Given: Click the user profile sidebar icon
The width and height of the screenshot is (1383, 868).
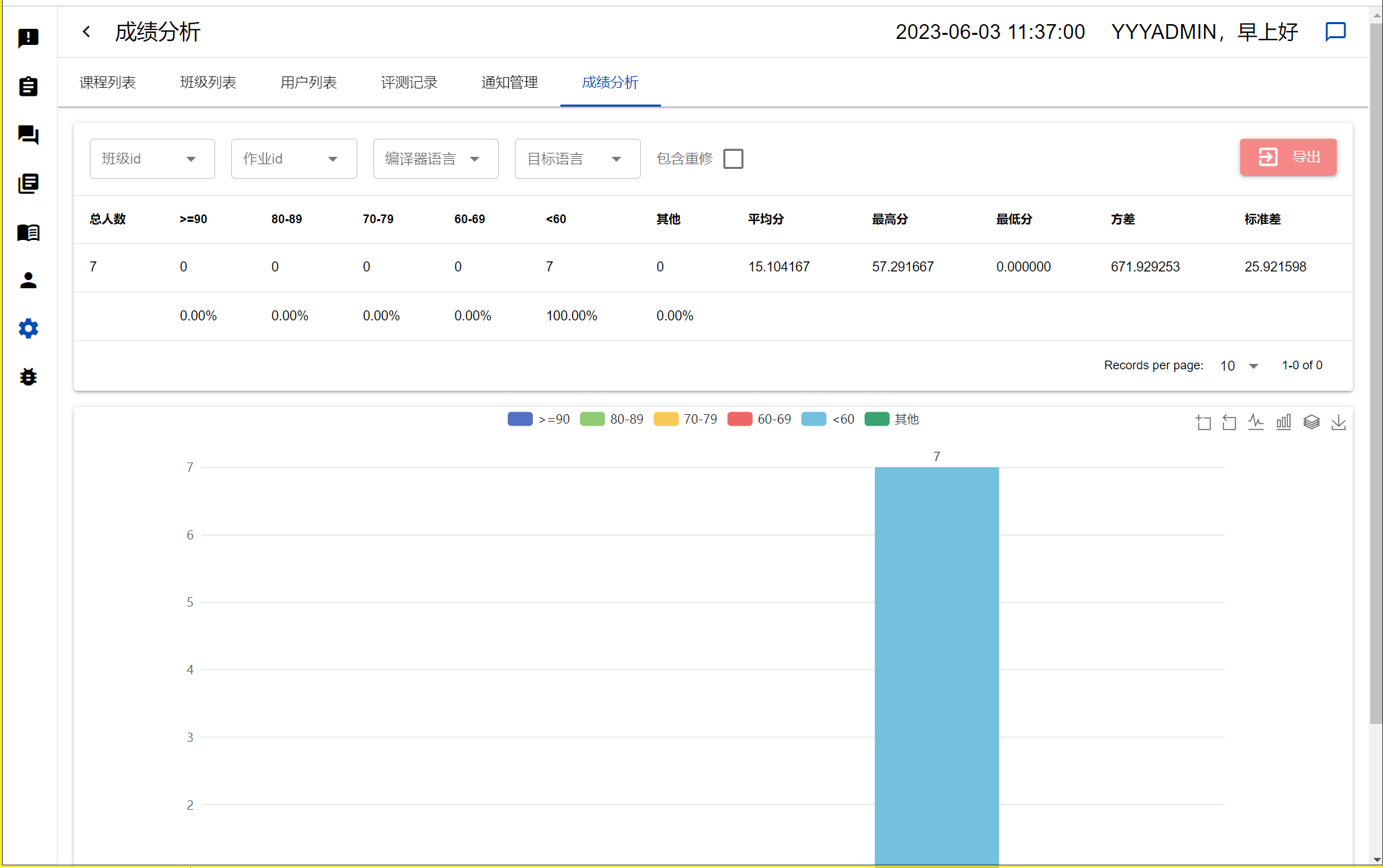Looking at the screenshot, I should (x=28, y=280).
